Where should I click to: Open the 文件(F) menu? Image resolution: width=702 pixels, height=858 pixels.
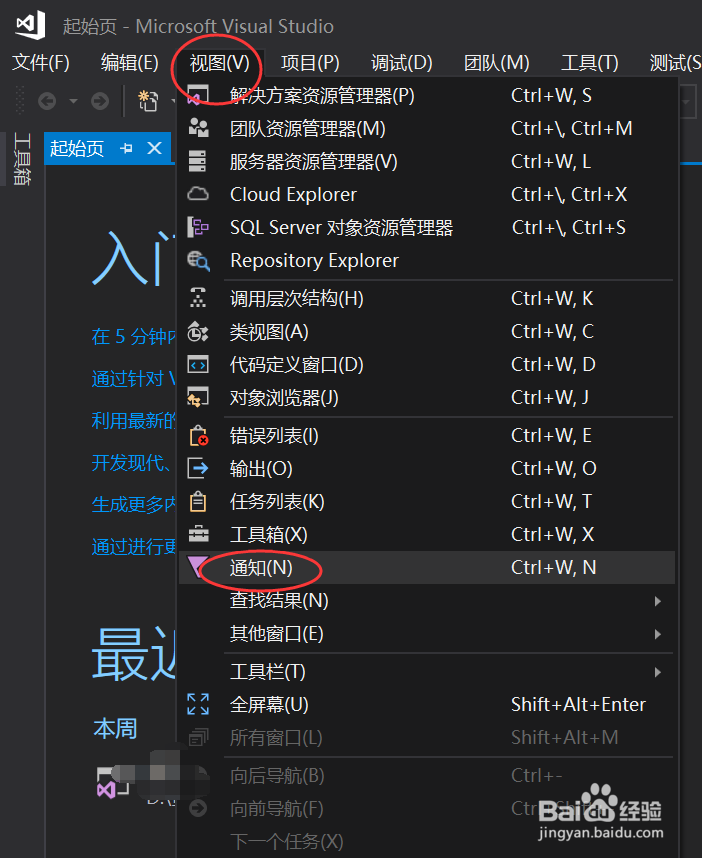point(41,62)
